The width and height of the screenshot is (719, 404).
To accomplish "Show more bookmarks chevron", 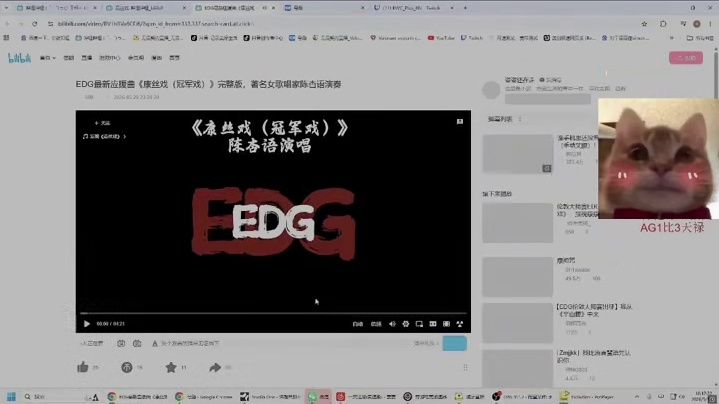I will (672, 38).
